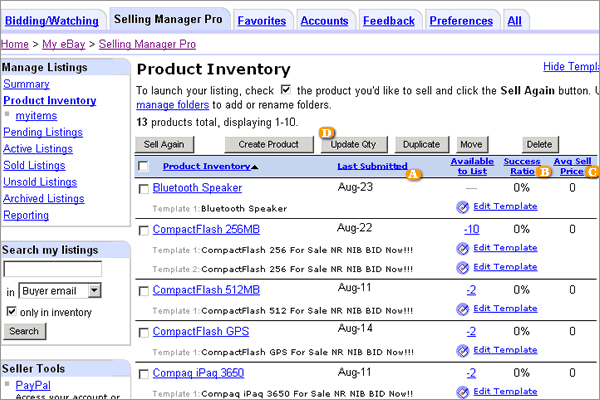Click the Edit Template icon for Bluetooth Speaker
This screenshot has width=600, height=400.
tap(463, 207)
